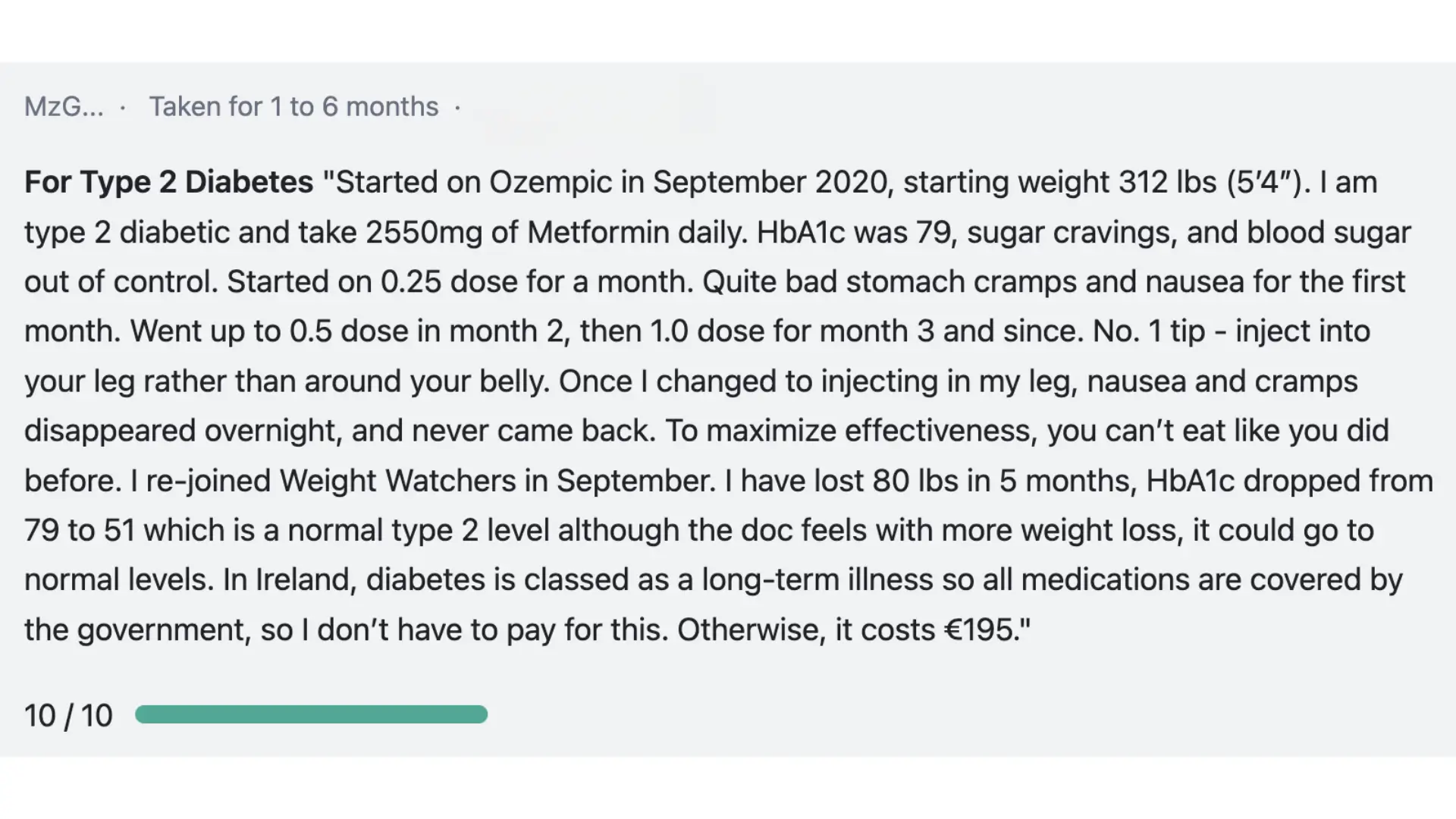Click the phrase "79 to 51"
1456x819 pixels.
[x=79, y=531]
